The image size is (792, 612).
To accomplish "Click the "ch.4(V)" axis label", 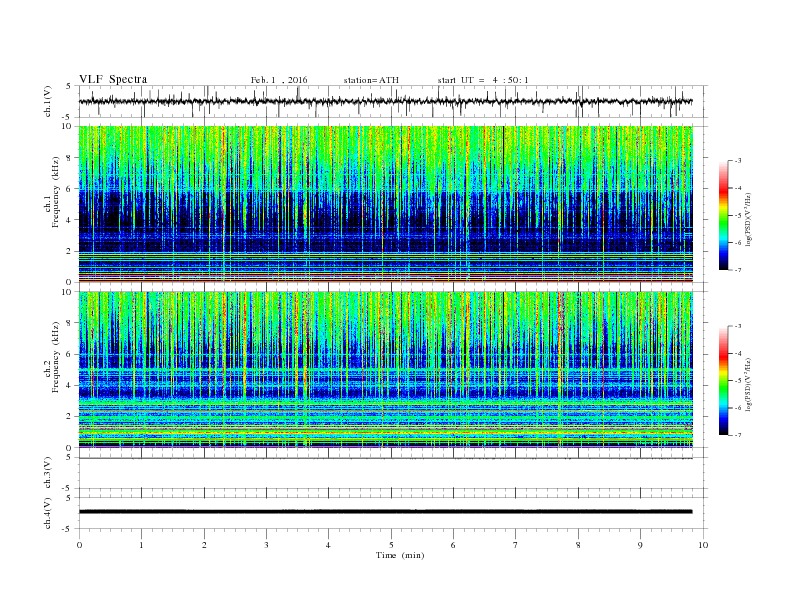I will (x=48, y=513).
